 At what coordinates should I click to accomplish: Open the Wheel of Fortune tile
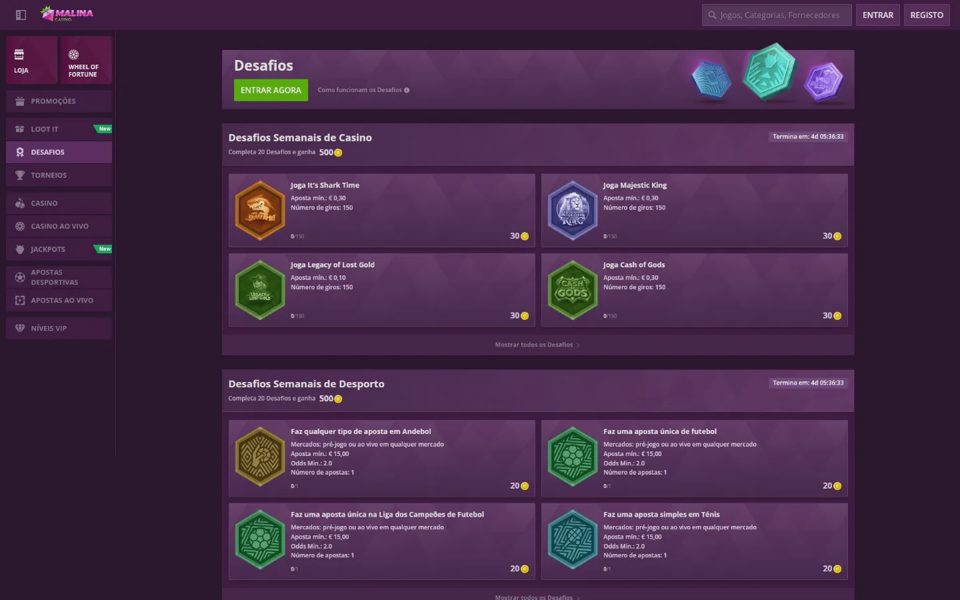[x=86, y=60]
